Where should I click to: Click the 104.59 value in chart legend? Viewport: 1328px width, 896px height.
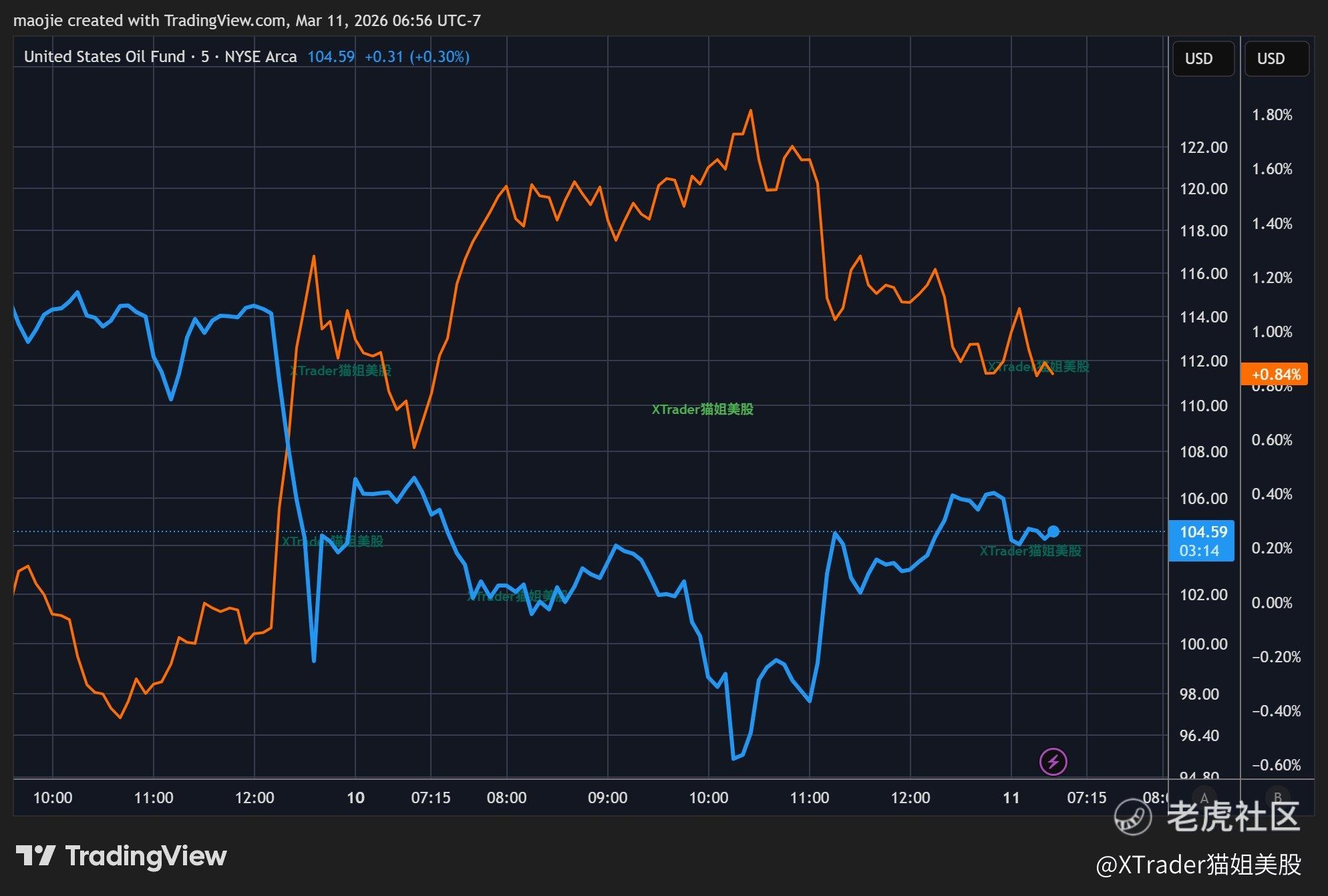pyautogui.click(x=331, y=57)
